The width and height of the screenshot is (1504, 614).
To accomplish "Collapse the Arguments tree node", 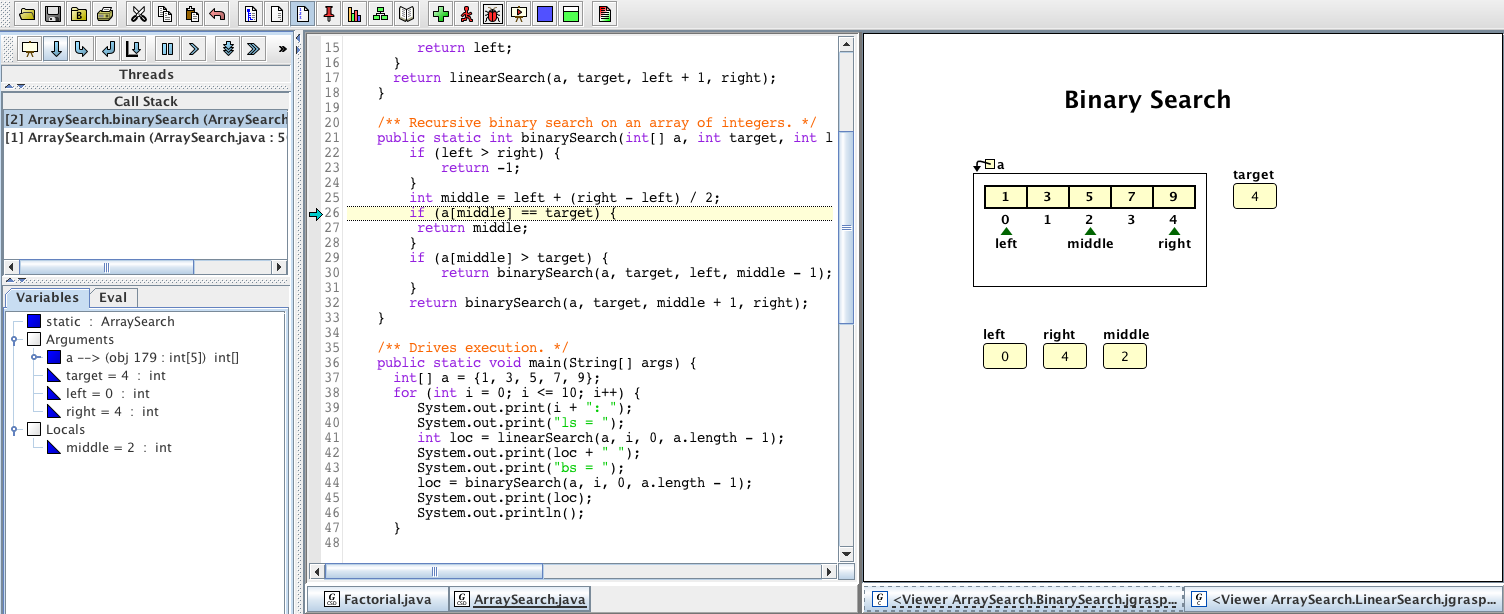I will [14, 340].
